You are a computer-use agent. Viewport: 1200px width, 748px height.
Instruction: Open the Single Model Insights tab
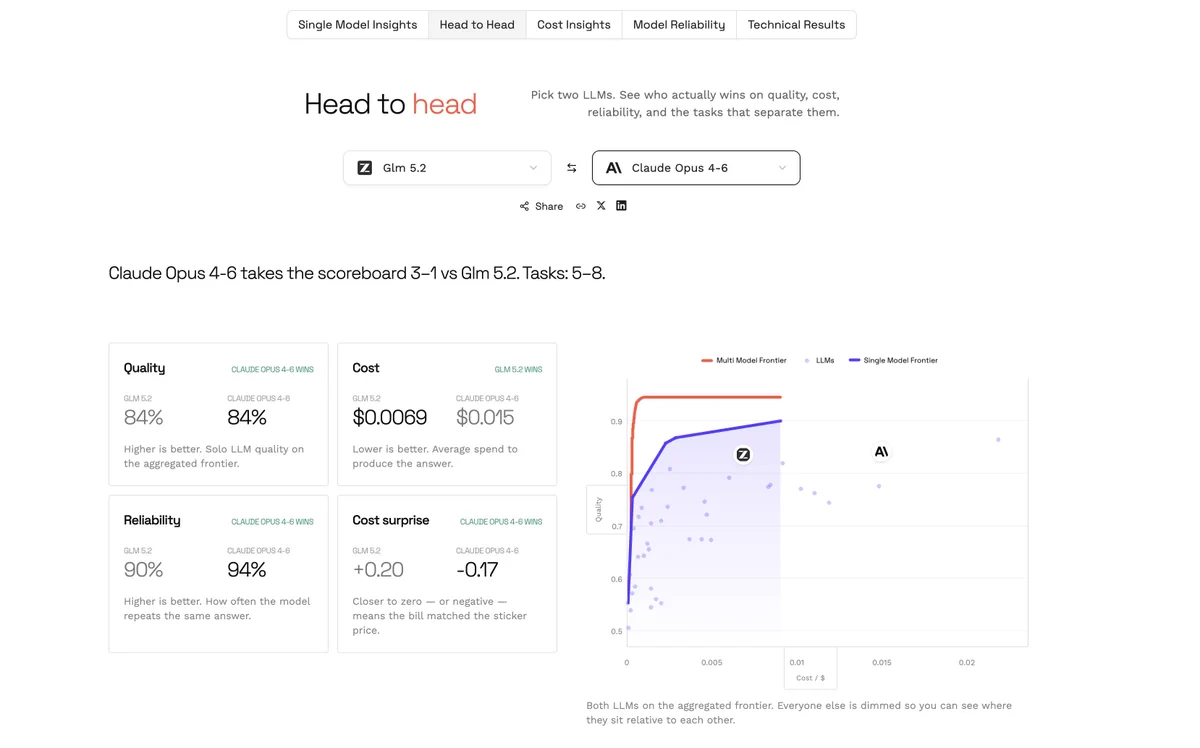tap(357, 25)
